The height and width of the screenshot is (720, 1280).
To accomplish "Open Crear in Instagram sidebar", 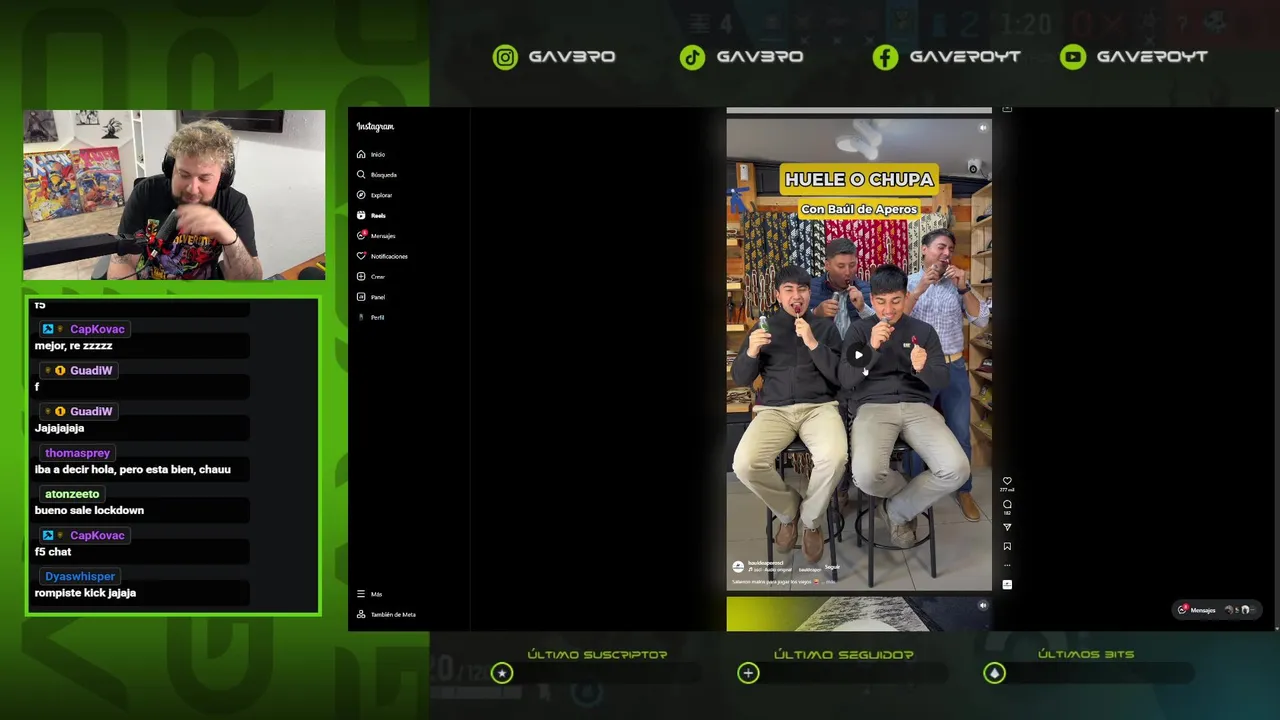I will click(371, 276).
